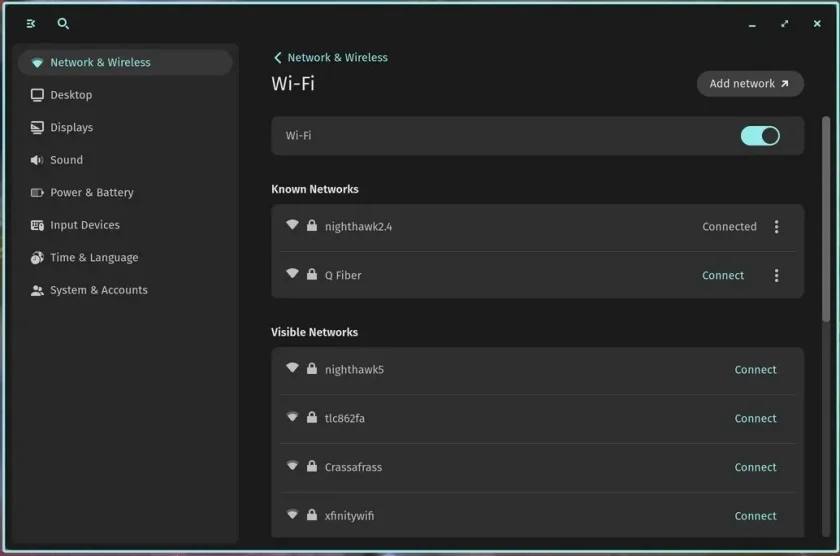Open three-dot menu for Q Fiber

(776, 275)
